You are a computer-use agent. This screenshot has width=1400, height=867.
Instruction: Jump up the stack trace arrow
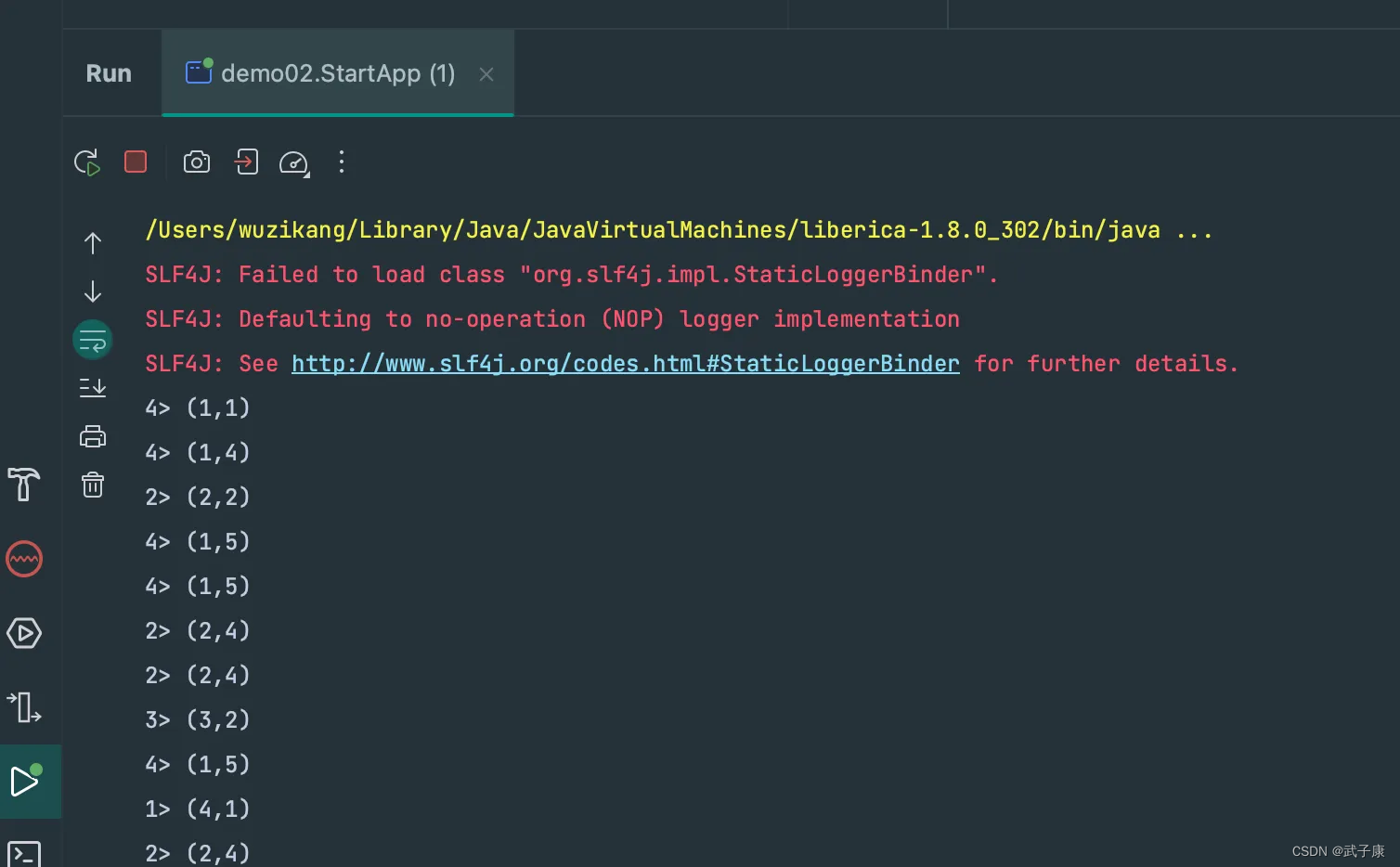coord(93,243)
